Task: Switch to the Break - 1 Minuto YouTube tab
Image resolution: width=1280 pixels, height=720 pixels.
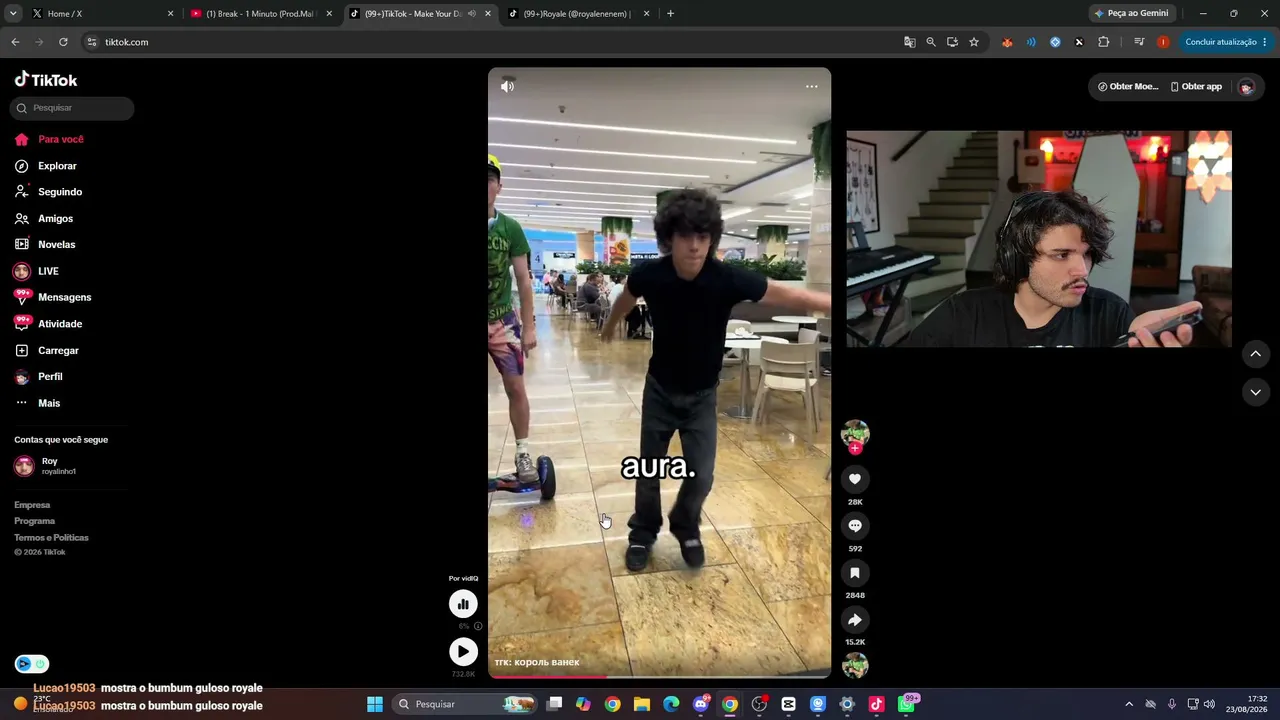Action: click(262, 14)
